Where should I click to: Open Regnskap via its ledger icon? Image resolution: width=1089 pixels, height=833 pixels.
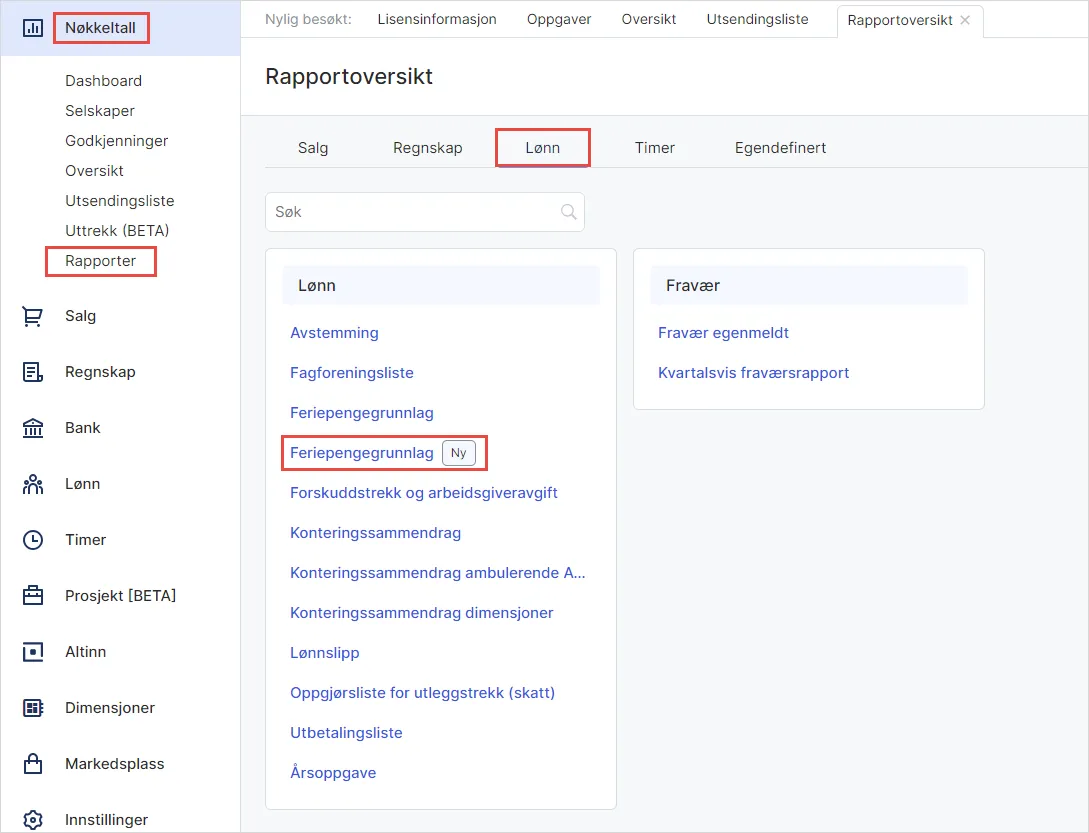pos(33,371)
